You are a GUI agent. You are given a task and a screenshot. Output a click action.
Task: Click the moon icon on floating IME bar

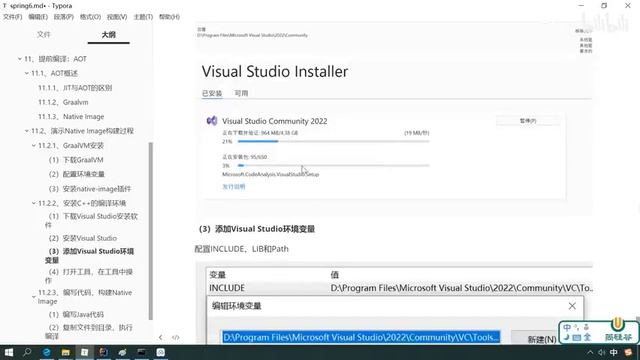point(567,338)
